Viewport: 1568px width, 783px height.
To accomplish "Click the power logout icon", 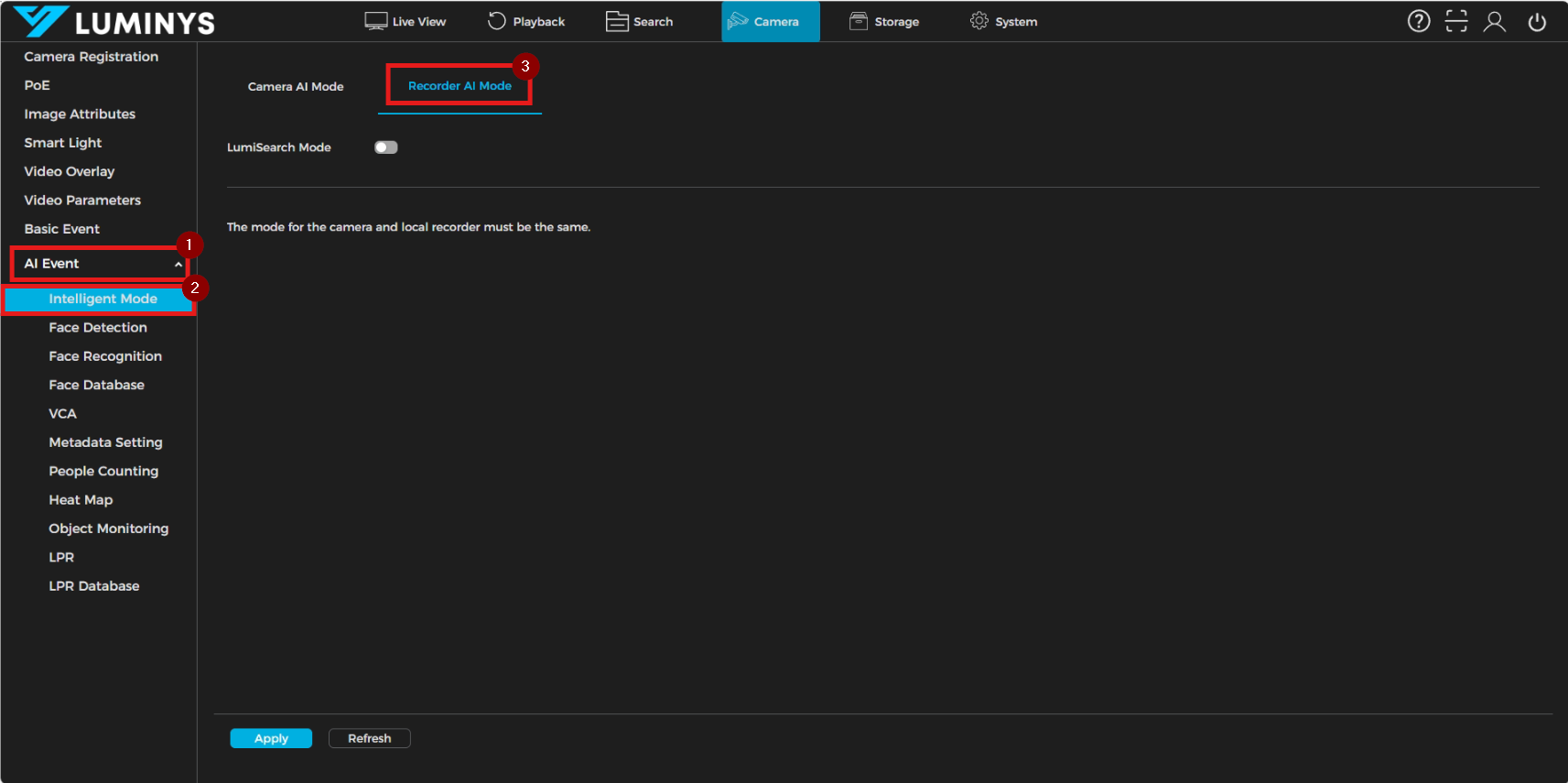I will 1537,21.
